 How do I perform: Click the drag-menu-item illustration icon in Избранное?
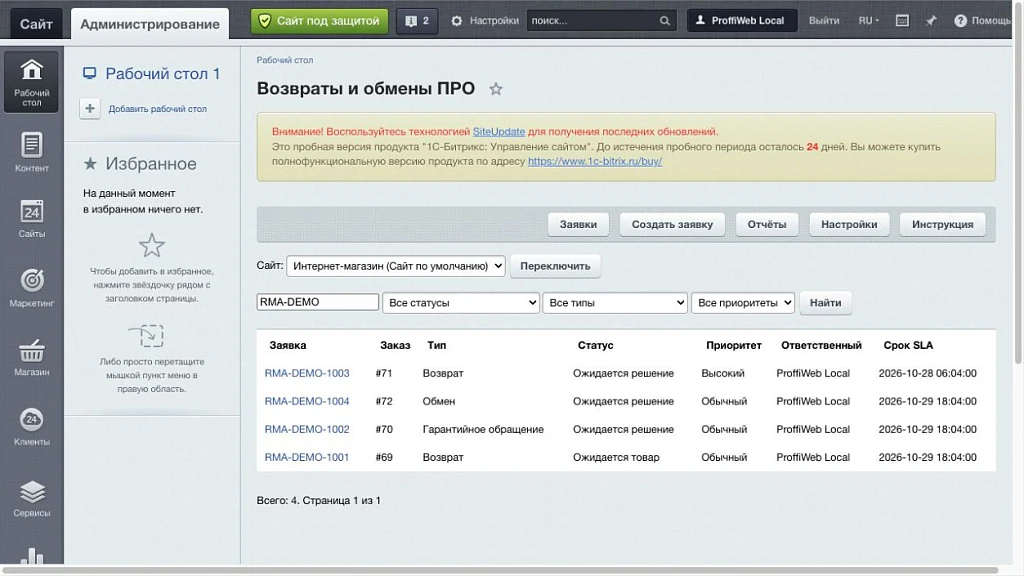[x=146, y=336]
